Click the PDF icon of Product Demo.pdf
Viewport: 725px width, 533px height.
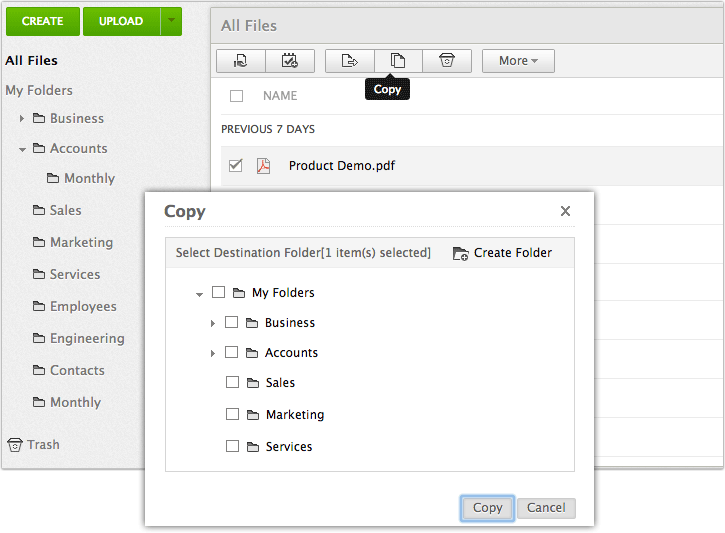pyautogui.click(x=264, y=165)
